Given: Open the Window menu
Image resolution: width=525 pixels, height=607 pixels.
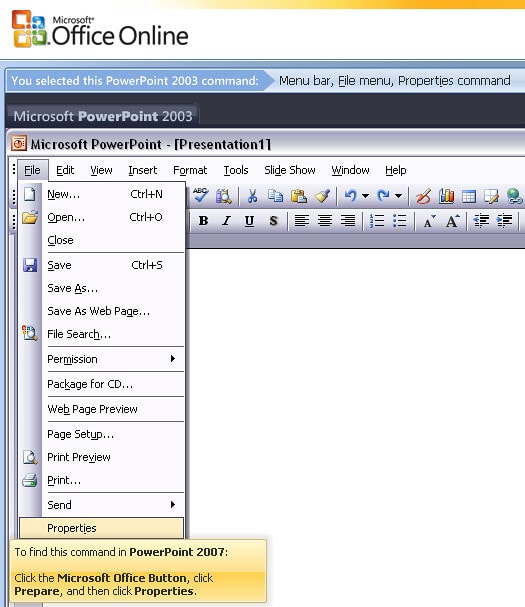Looking at the screenshot, I should (350, 170).
